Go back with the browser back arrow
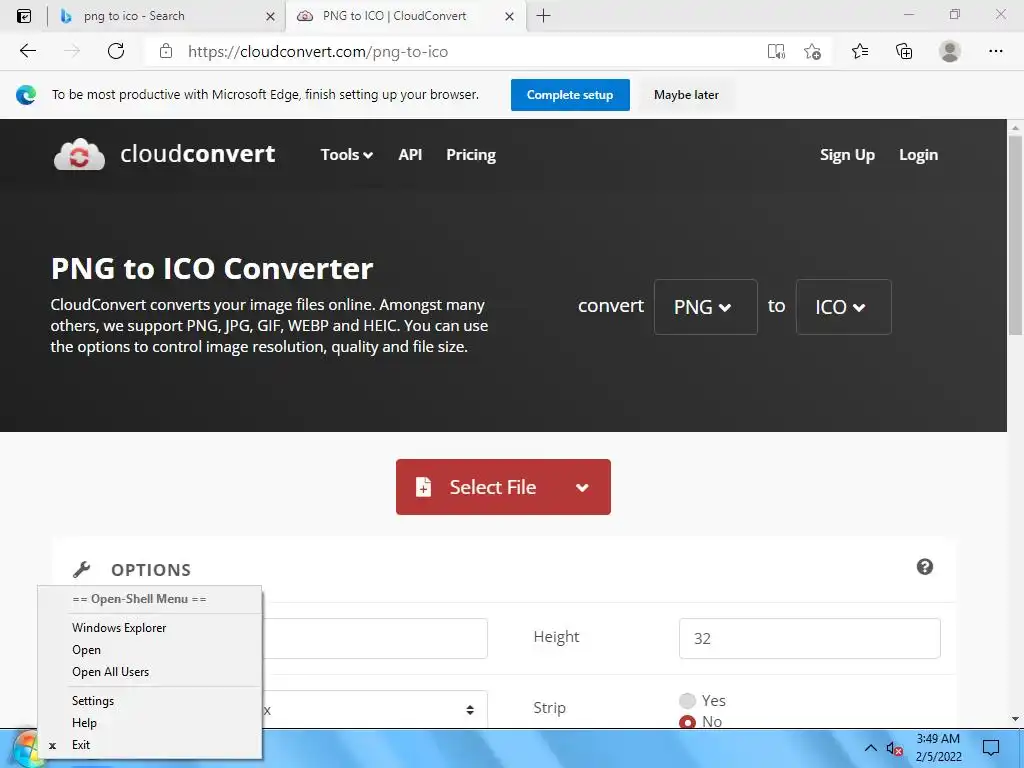 tap(27, 51)
